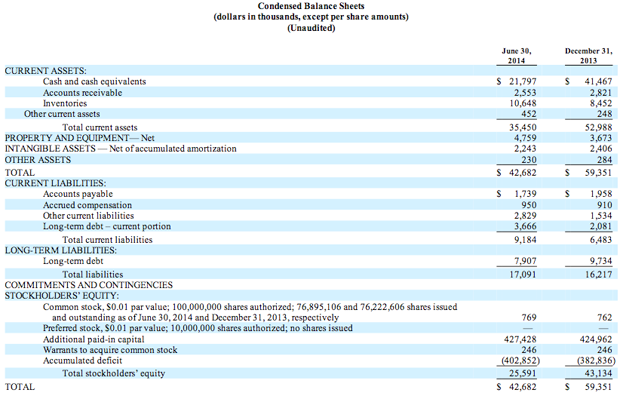Click the cash value 21,797
Viewport: 620px width, 402px height.
(523, 81)
